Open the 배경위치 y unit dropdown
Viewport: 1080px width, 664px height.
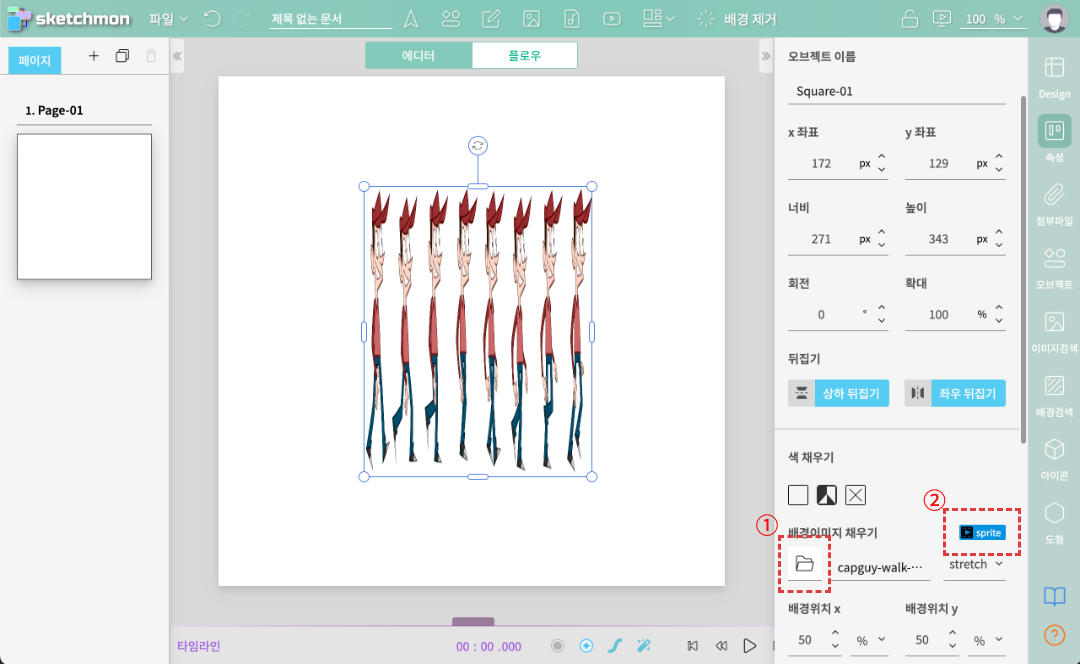click(x=986, y=641)
